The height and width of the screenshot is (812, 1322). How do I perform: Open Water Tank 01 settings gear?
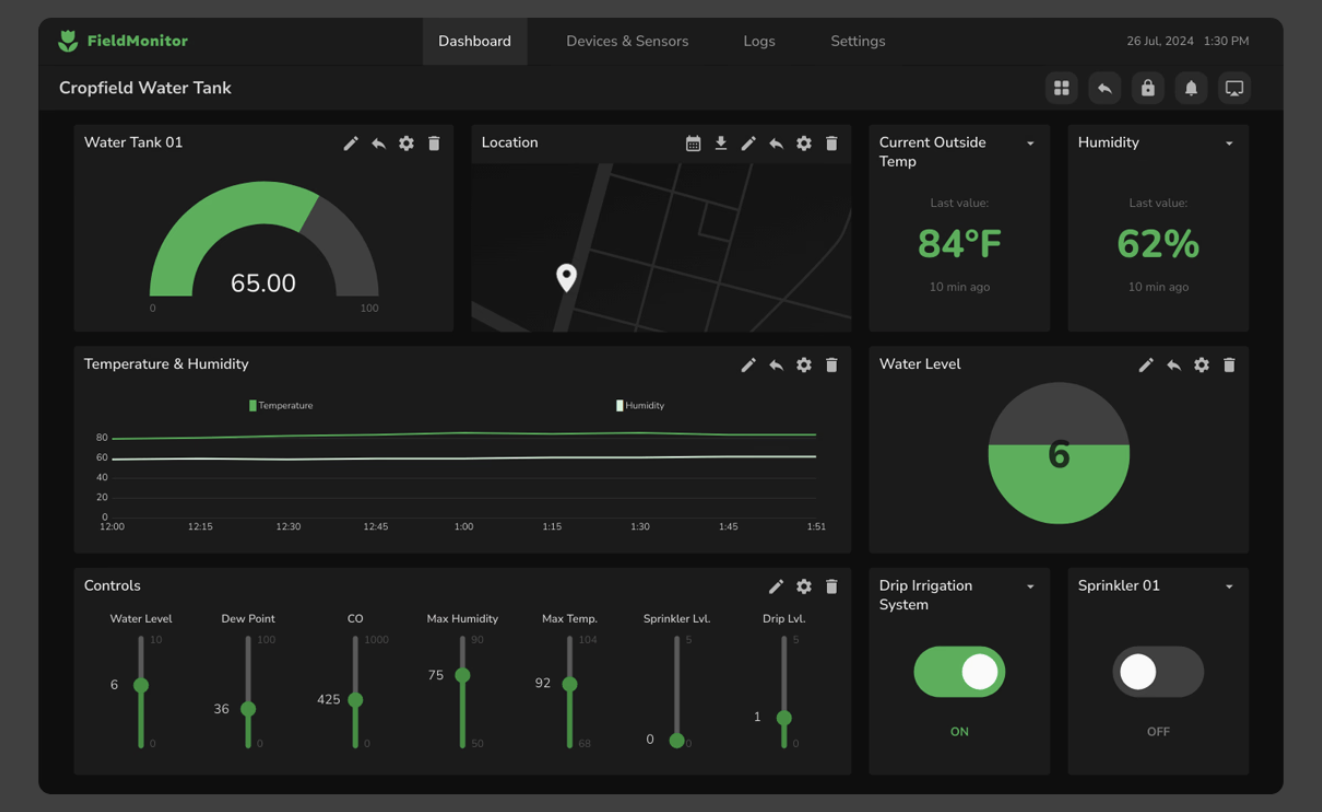pos(406,143)
